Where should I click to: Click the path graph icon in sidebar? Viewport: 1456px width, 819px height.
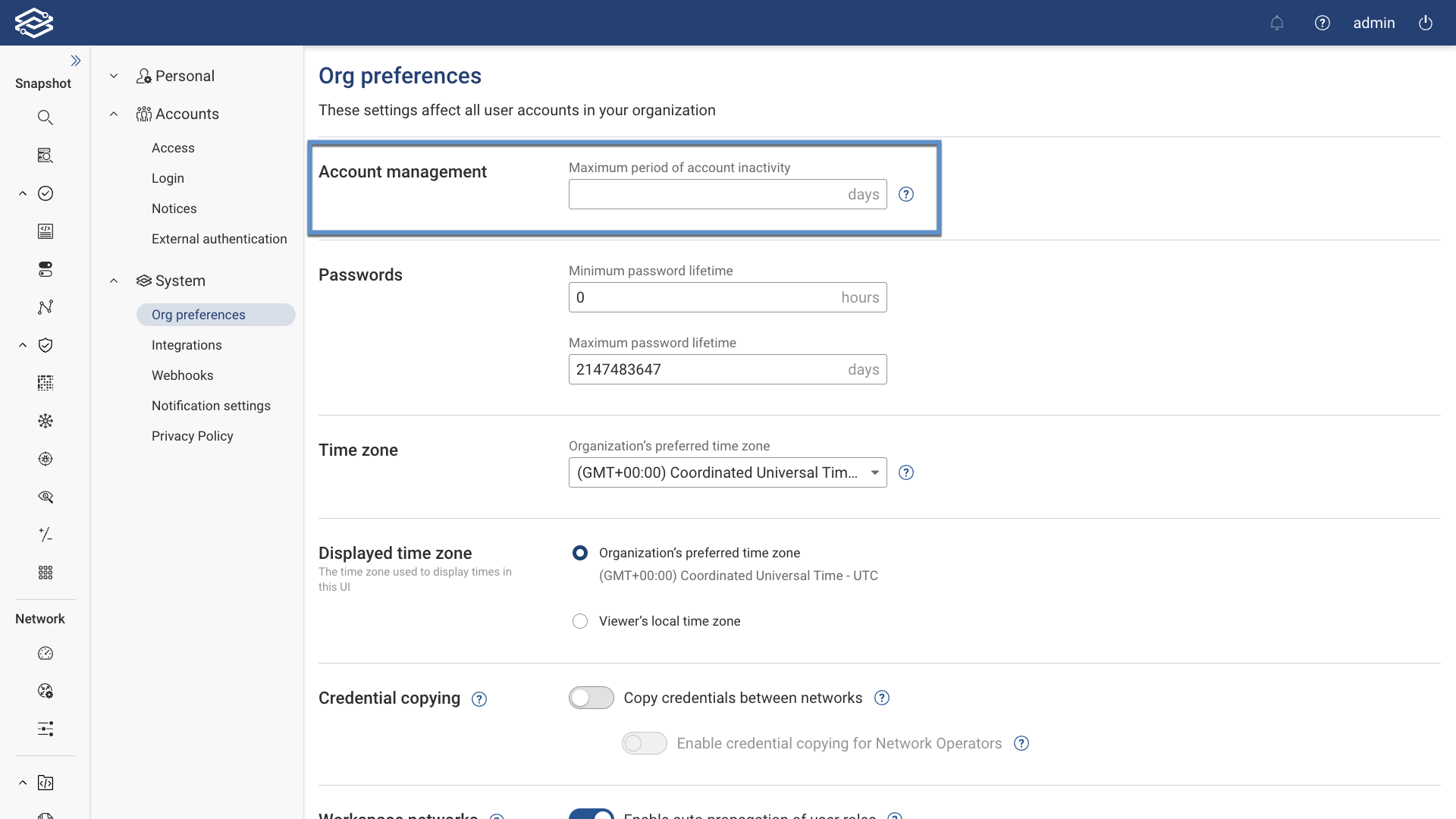point(45,307)
